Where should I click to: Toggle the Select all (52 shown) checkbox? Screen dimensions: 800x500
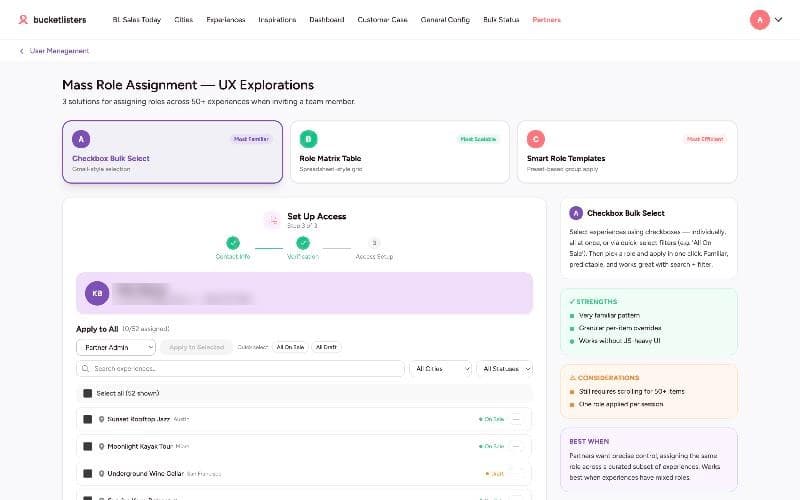point(88,393)
